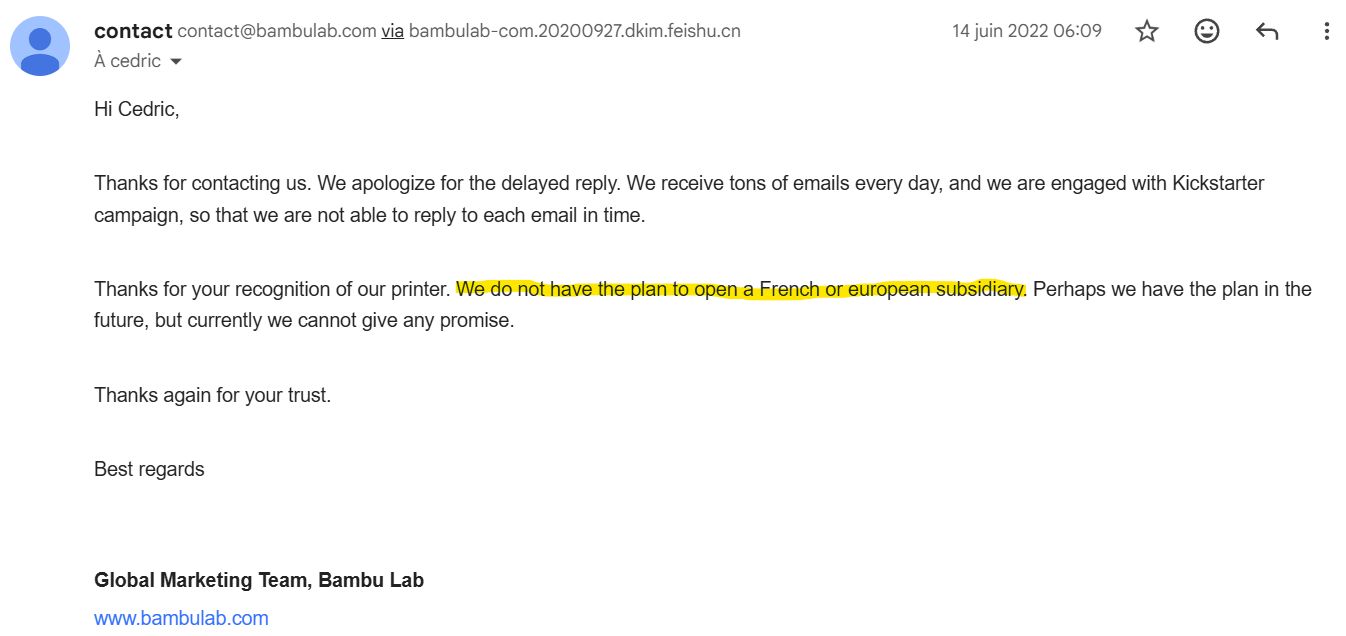Image resolution: width=1346 pixels, height=636 pixels.
Task: Click the "Best regards" closing line
Action: point(149,469)
